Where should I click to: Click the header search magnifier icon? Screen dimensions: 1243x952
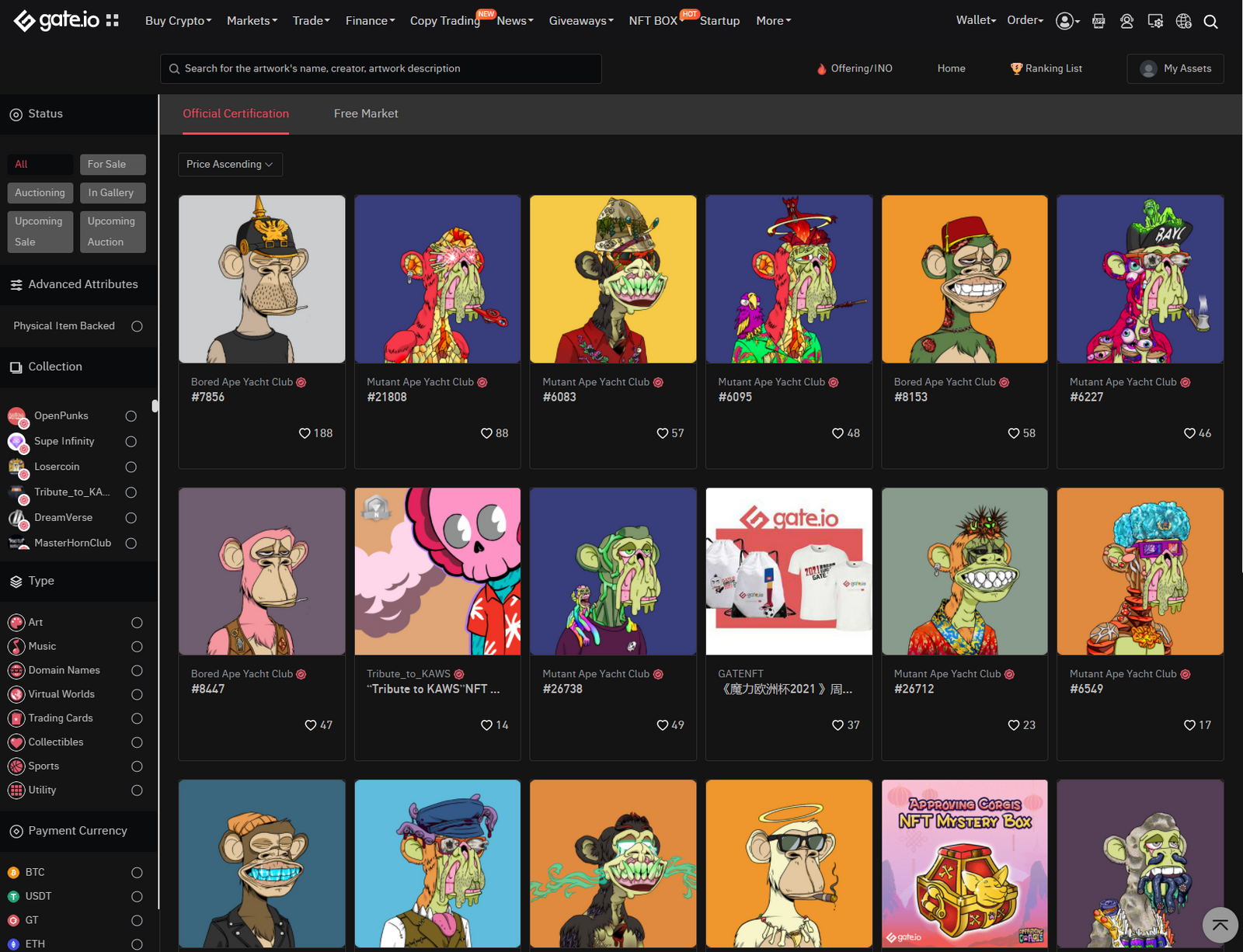(1210, 21)
